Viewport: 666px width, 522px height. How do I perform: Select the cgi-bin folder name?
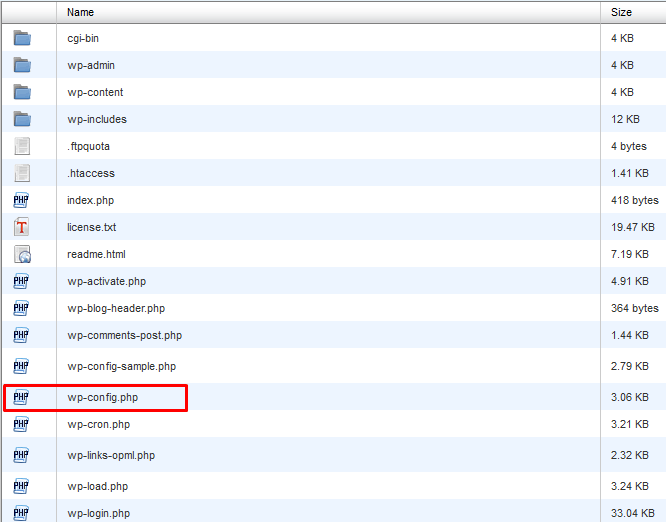tap(83, 39)
